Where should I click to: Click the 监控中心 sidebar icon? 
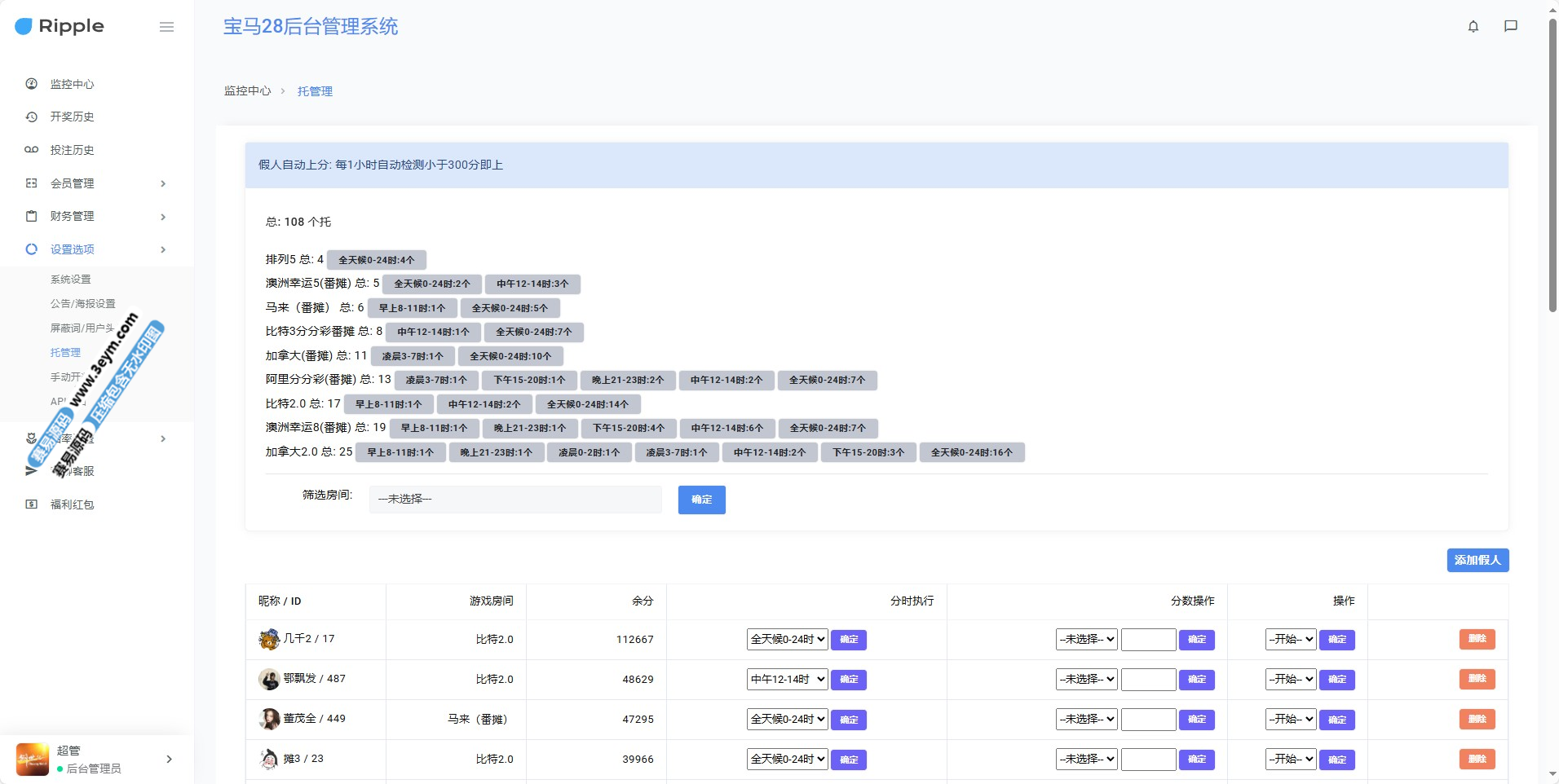tap(32, 84)
